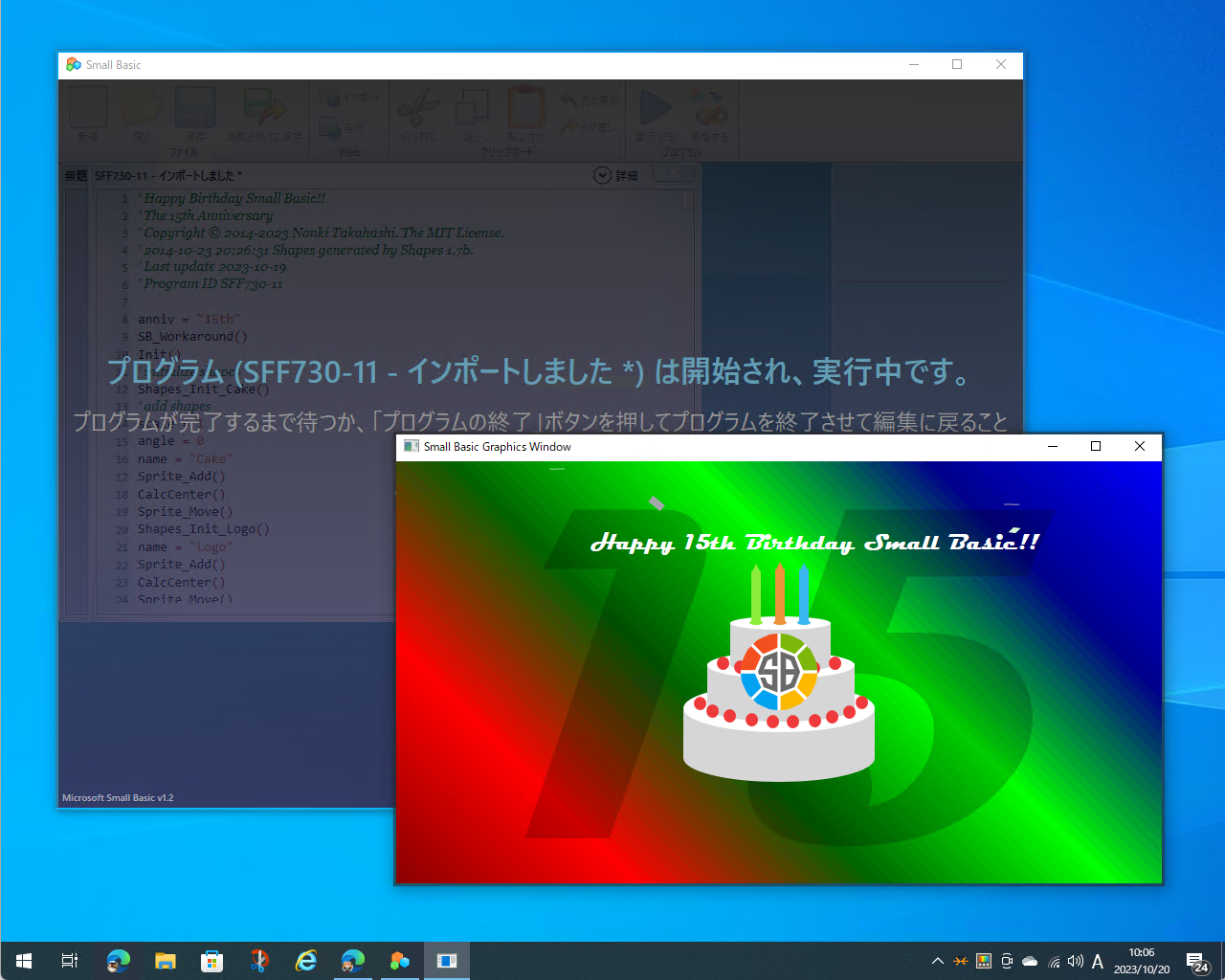This screenshot has width=1225, height=980.
Task: Maximize the Small Basic Graphics Window
Action: pos(1096,447)
